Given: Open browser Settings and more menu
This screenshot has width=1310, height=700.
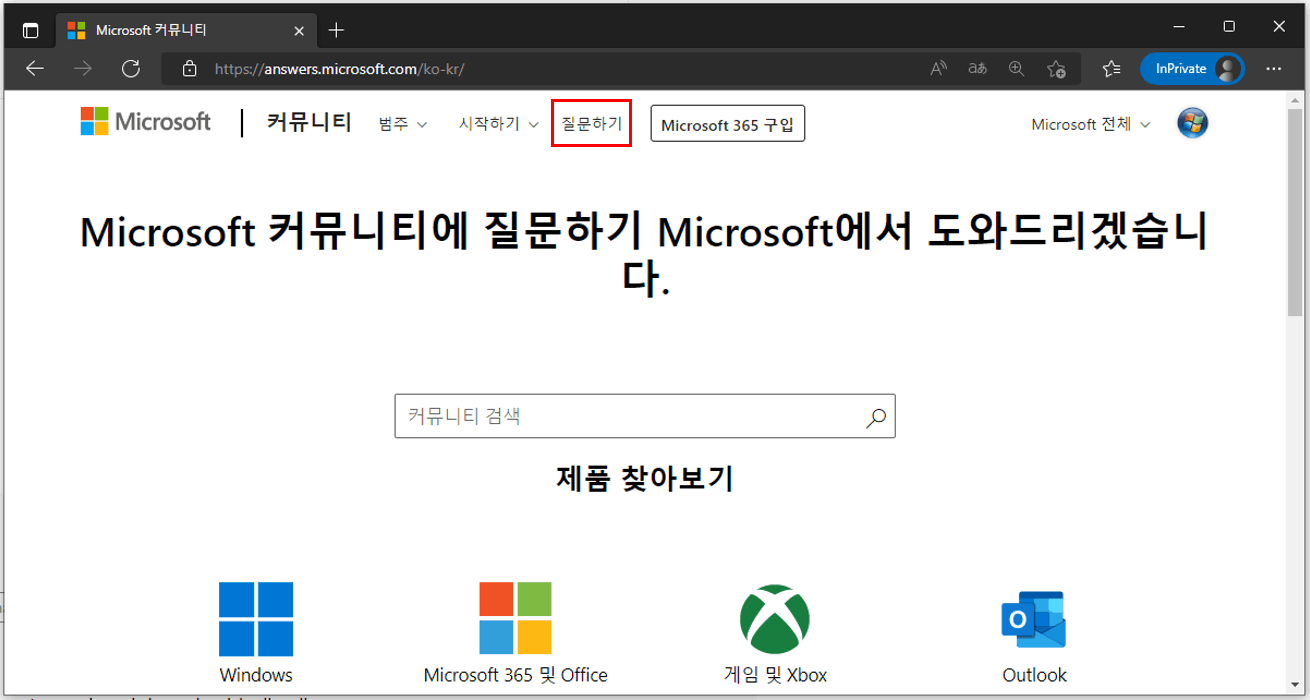Looking at the screenshot, I should pos(1274,69).
